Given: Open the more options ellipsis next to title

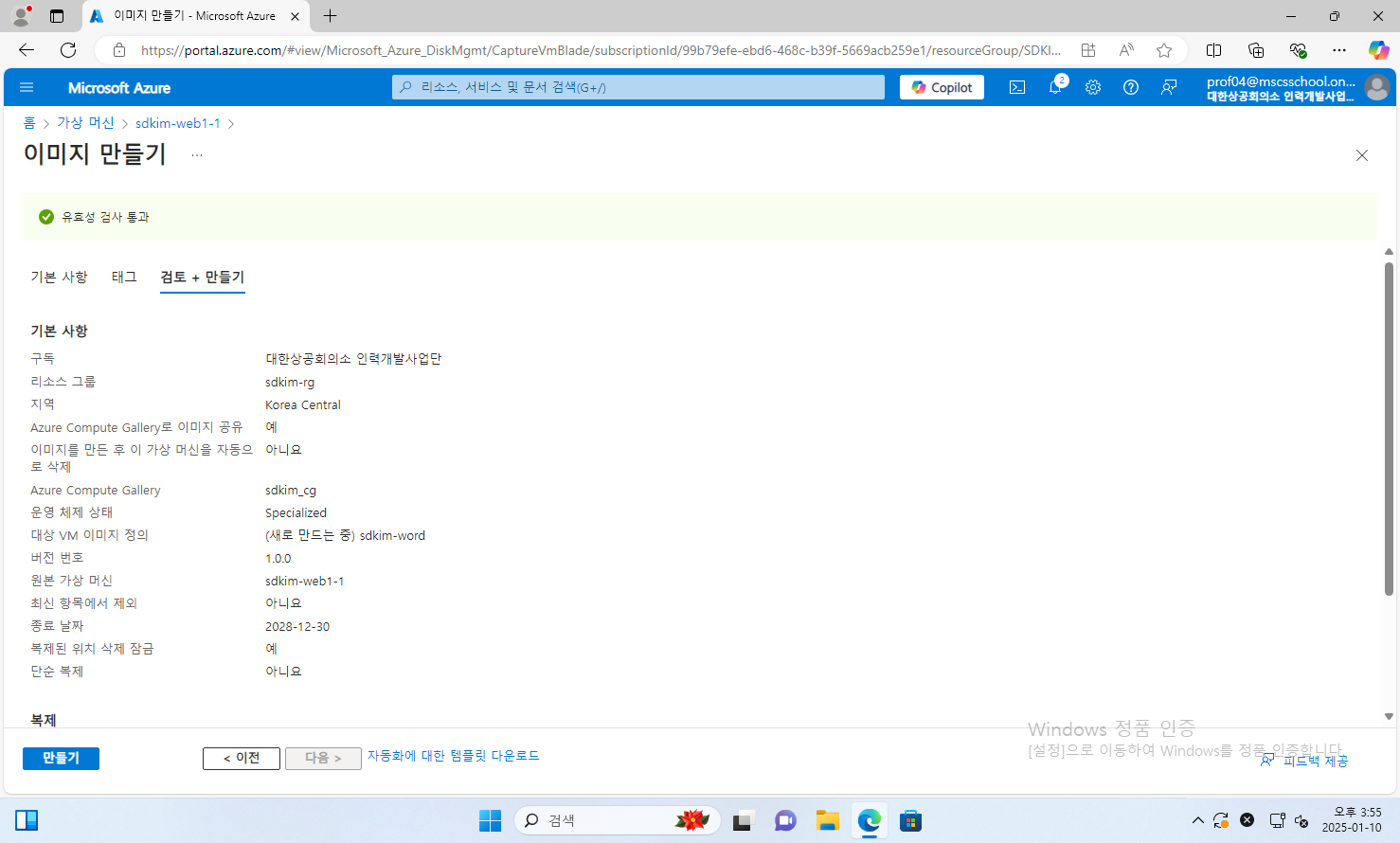Looking at the screenshot, I should (x=197, y=155).
